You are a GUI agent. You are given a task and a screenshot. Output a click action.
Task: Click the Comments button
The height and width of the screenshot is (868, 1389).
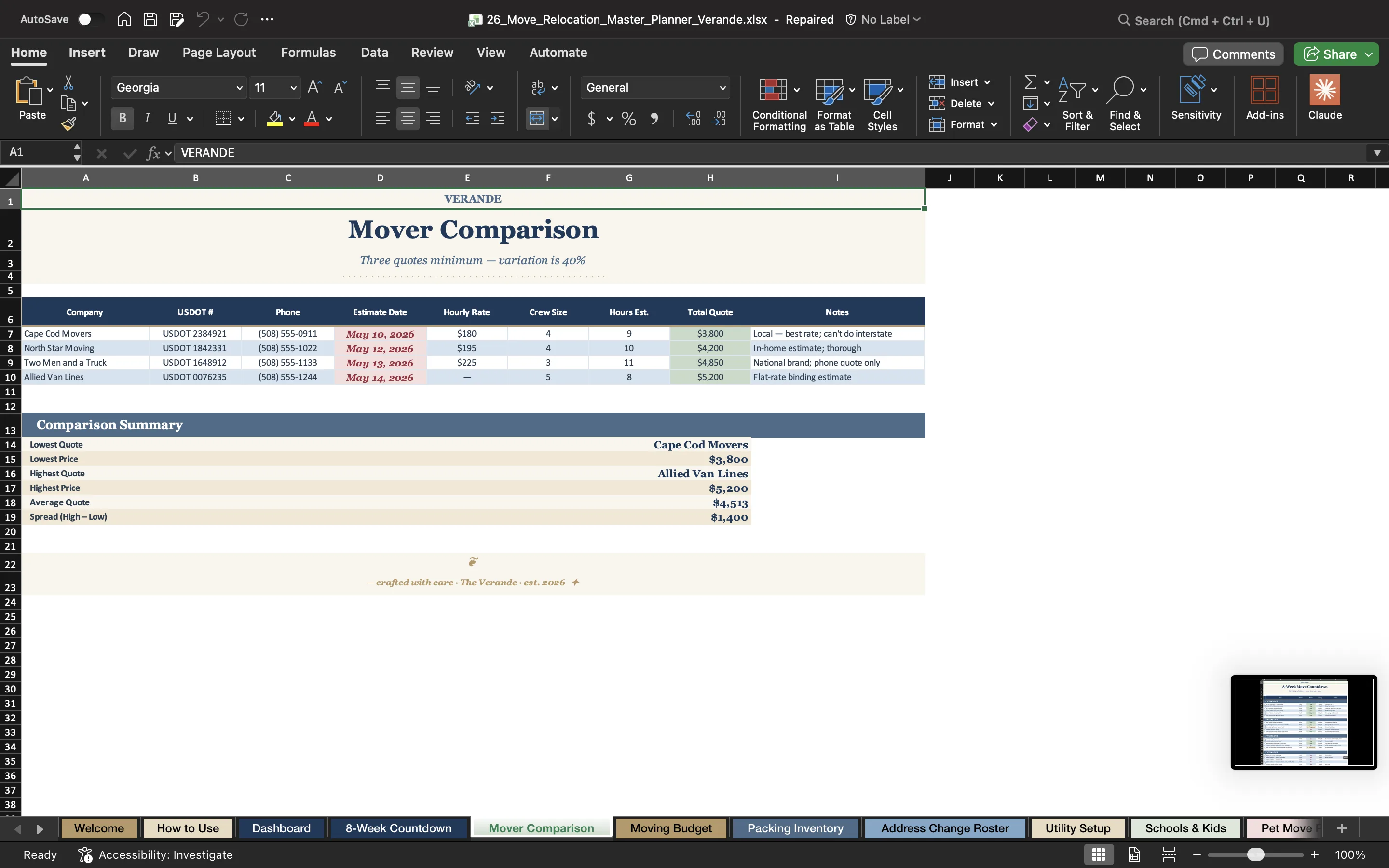(1233, 54)
